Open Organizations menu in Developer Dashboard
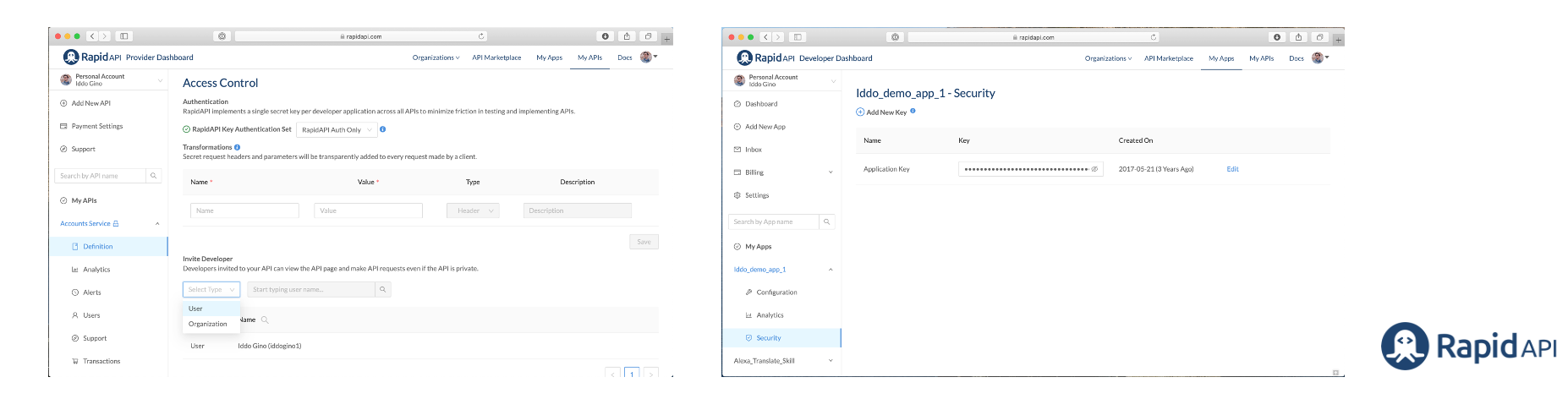The height and width of the screenshot is (399, 1568). pyautogui.click(x=1108, y=58)
